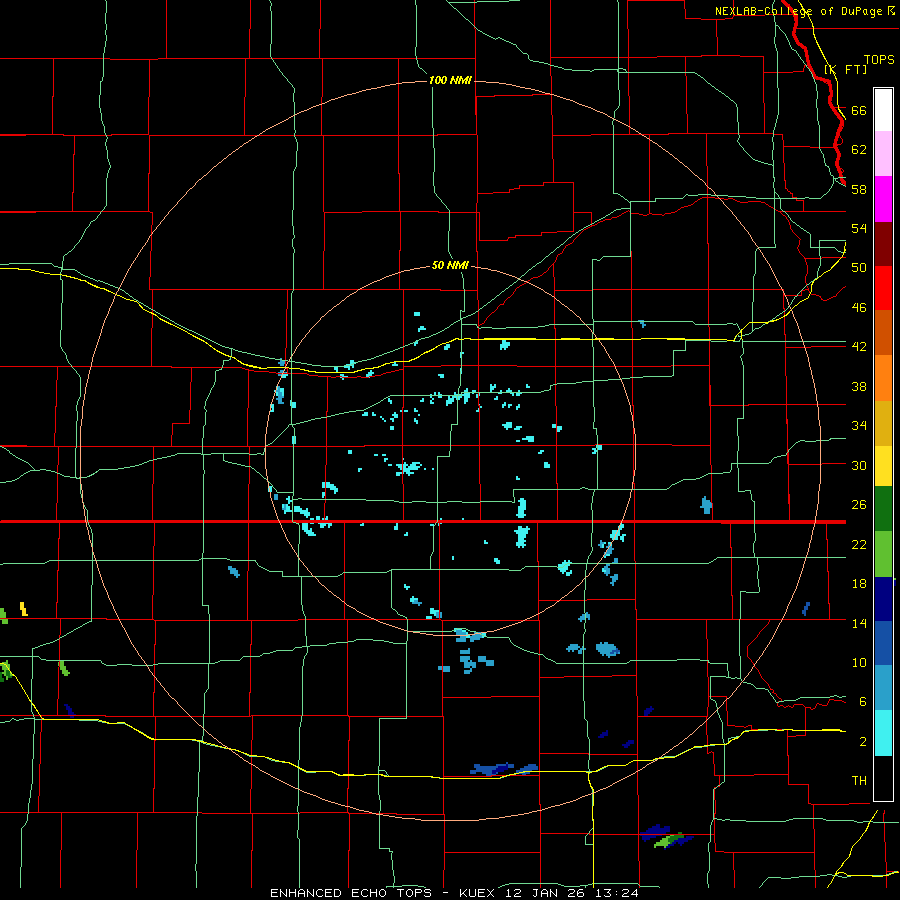Click the '14' legend value
Image resolution: width=900 pixels, height=900 pixels.
click(859, 623)
